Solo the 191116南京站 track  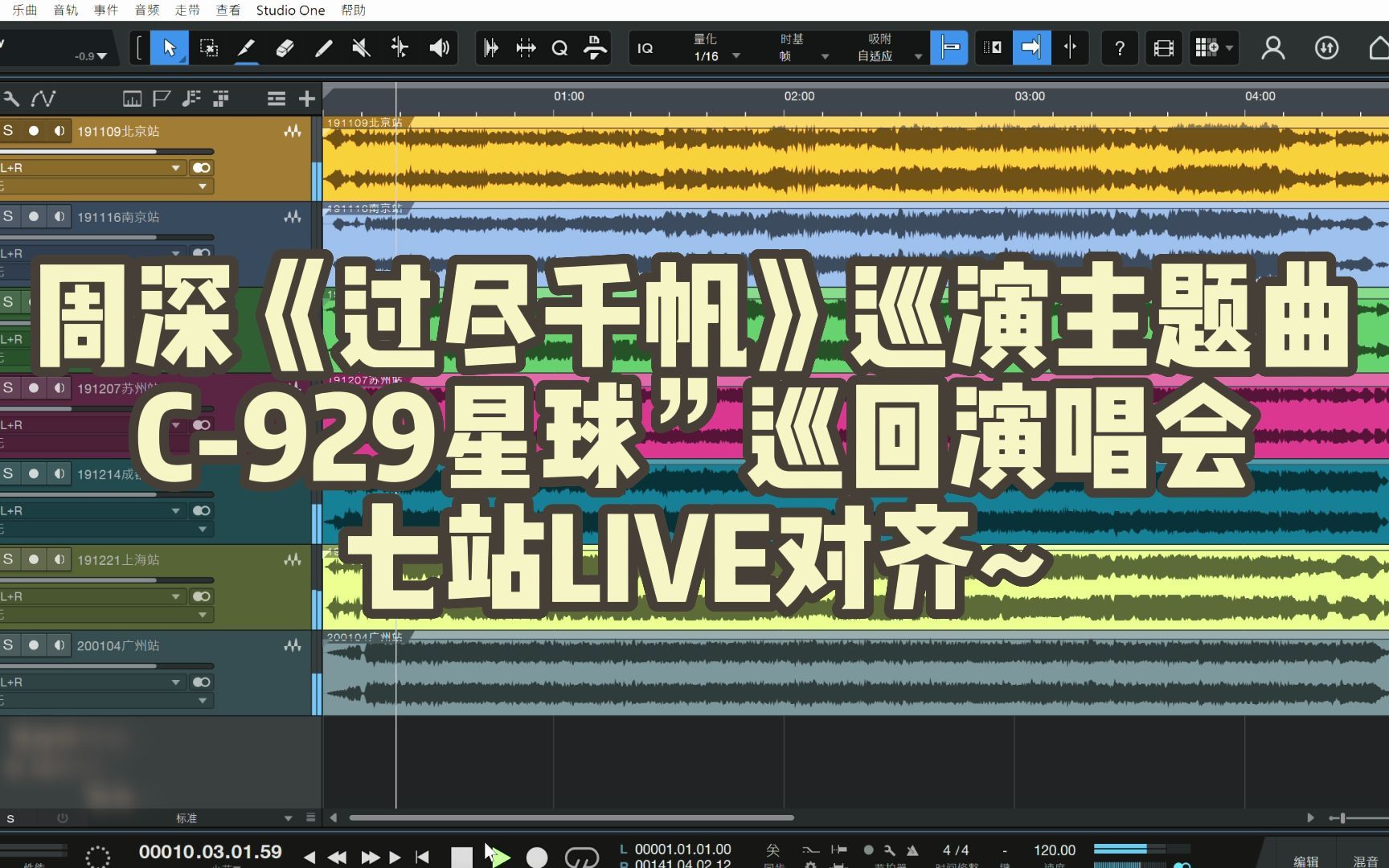(x=8, y=216)
